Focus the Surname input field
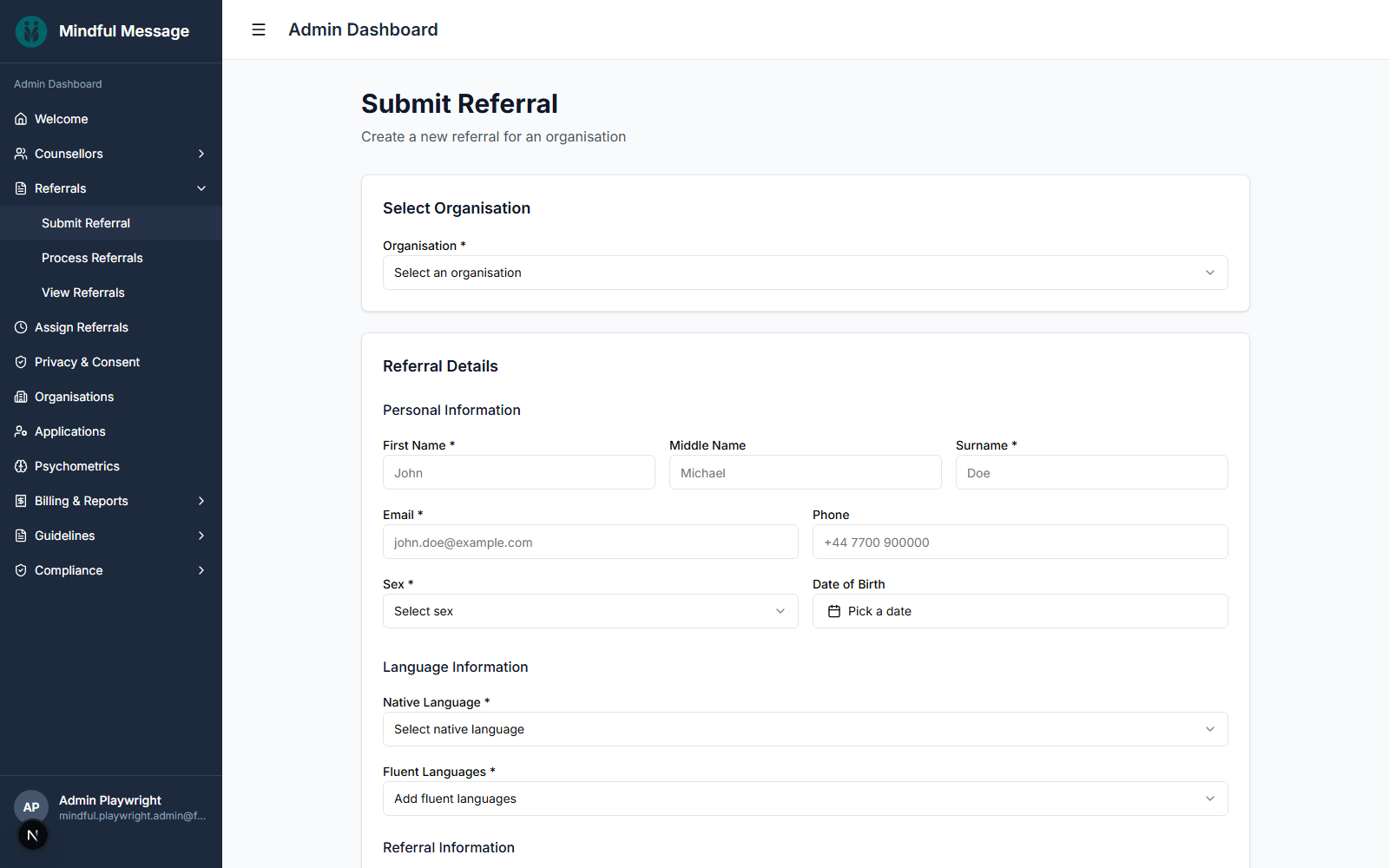 tap(1092, 472)
